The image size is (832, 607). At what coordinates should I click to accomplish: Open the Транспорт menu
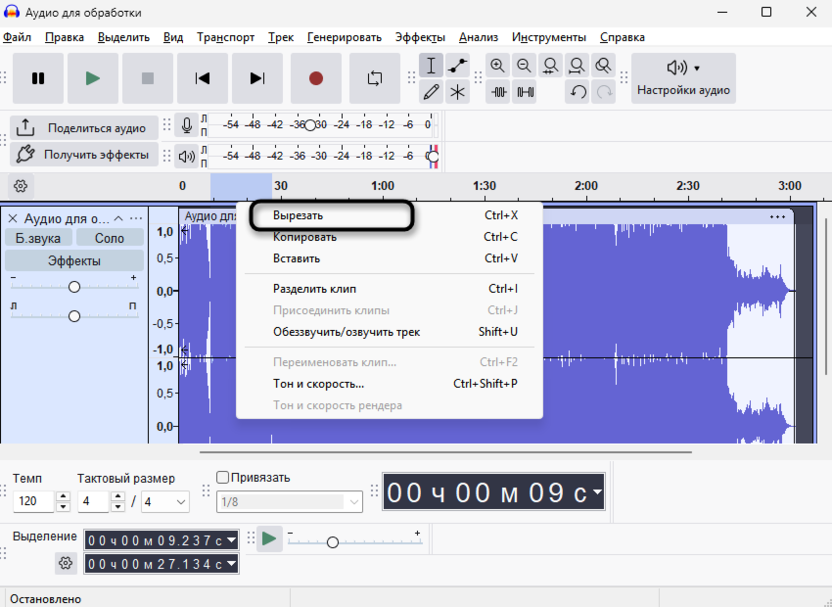pyautogui.click(x=225, y=37)
